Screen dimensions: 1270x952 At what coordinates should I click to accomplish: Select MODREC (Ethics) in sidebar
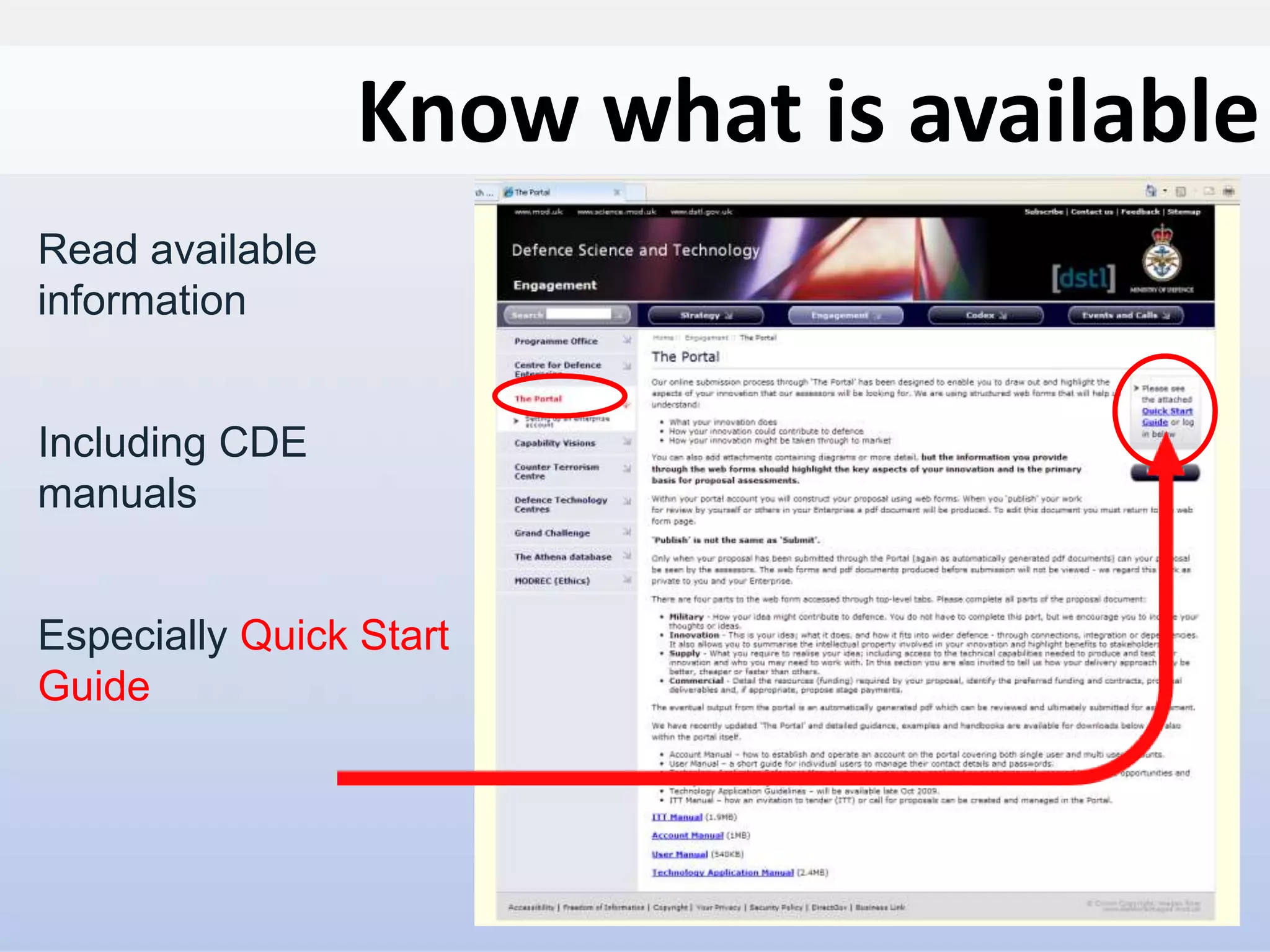(552, 581)
